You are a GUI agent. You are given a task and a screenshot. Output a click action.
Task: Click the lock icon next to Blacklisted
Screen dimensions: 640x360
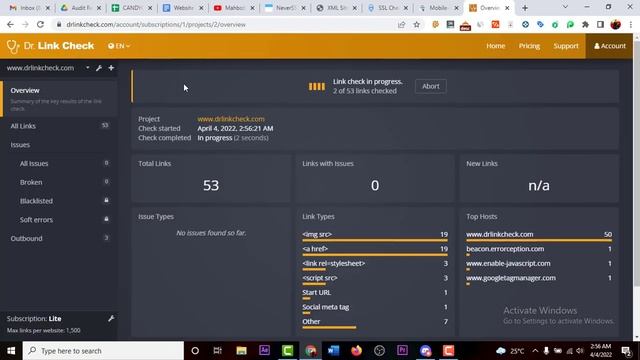[106, 200]
